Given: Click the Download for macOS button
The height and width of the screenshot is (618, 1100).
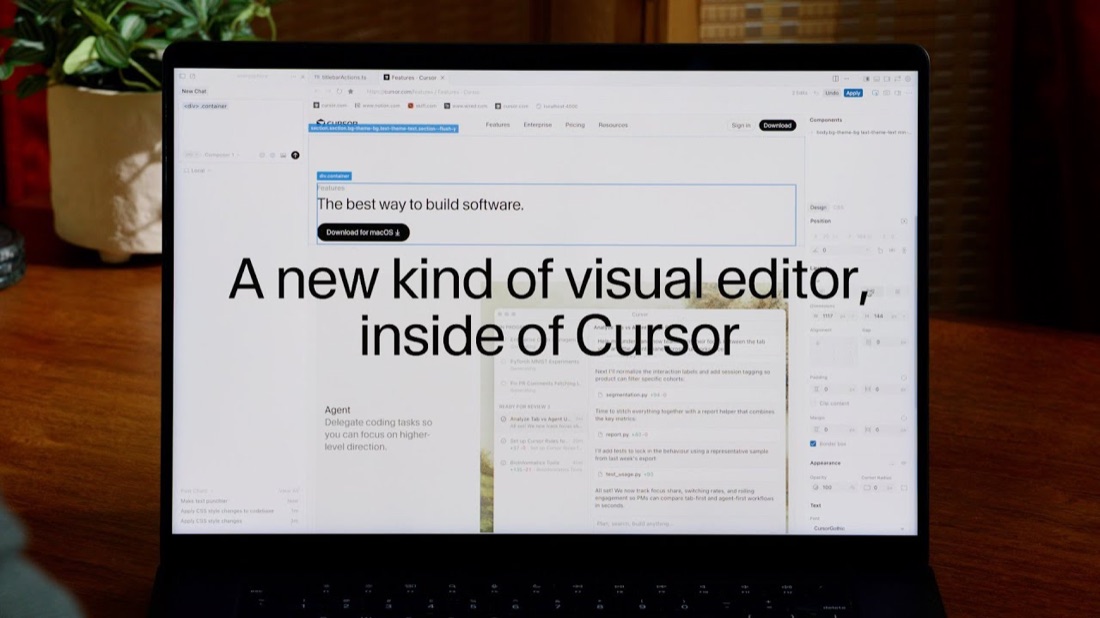Looking at the screenshot, I should click(363, 232).
